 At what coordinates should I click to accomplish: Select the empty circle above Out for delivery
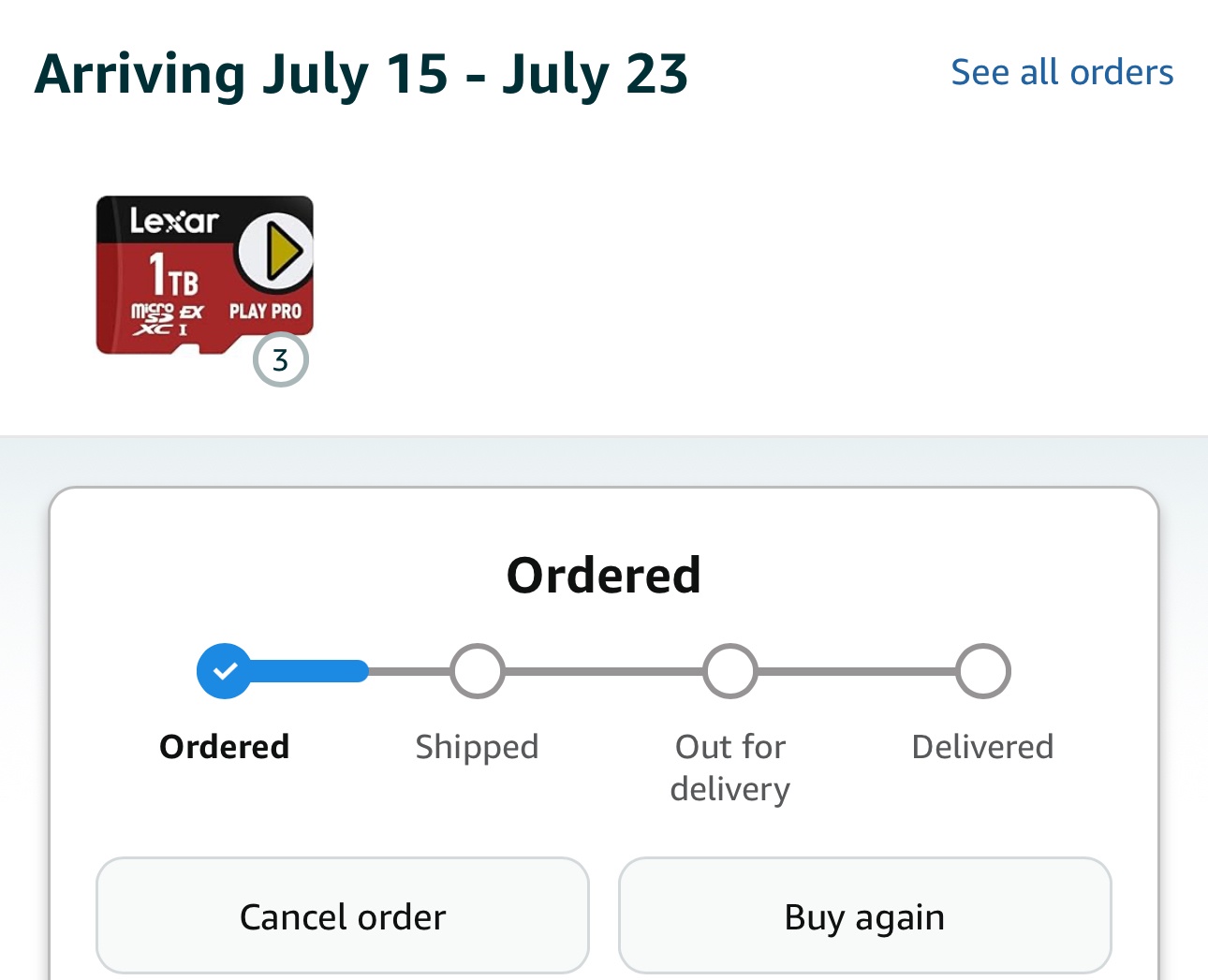[x=730, y=671]
